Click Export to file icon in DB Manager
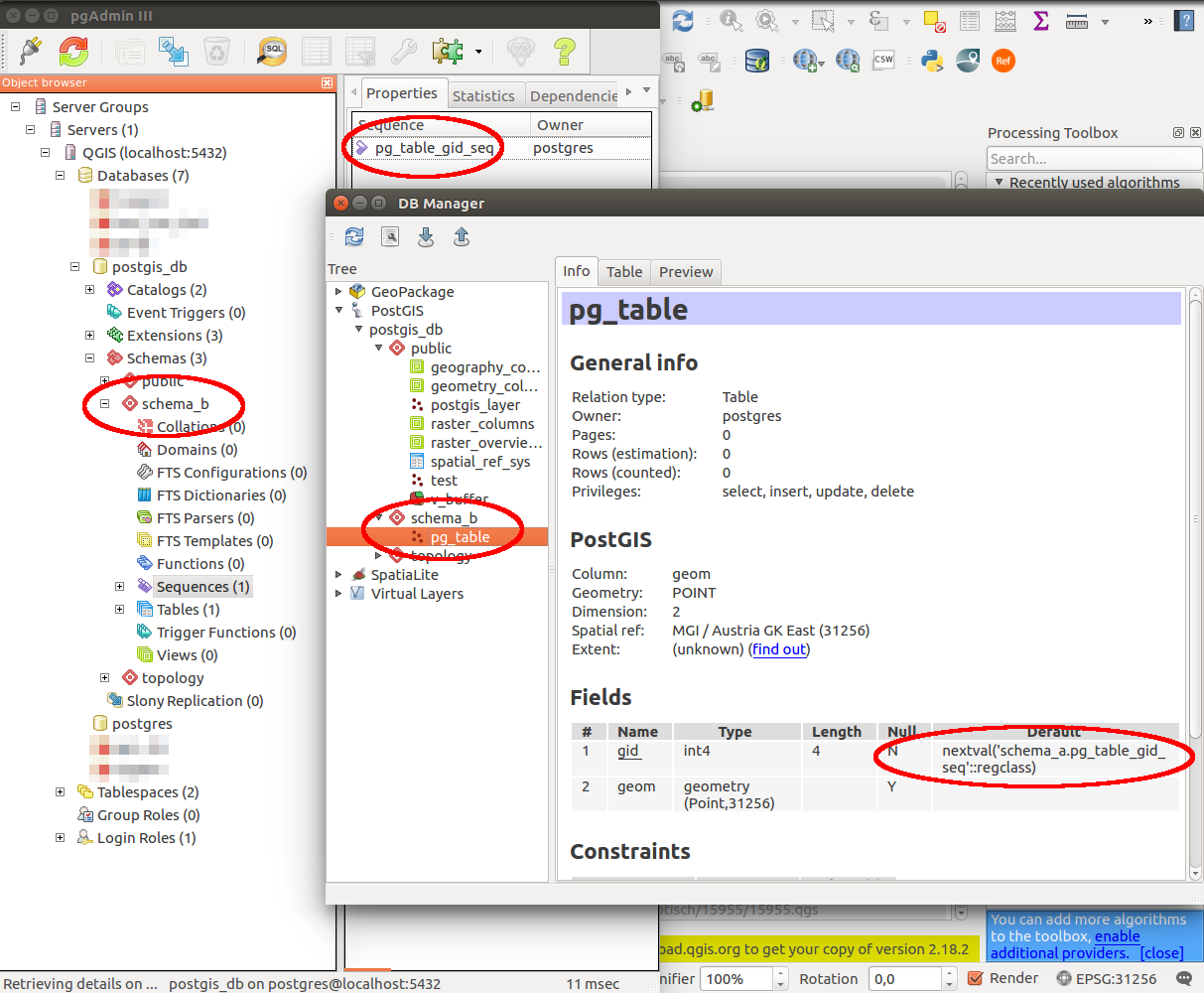The height and width of the screenshot is (993, 1204). coord(462,236)
